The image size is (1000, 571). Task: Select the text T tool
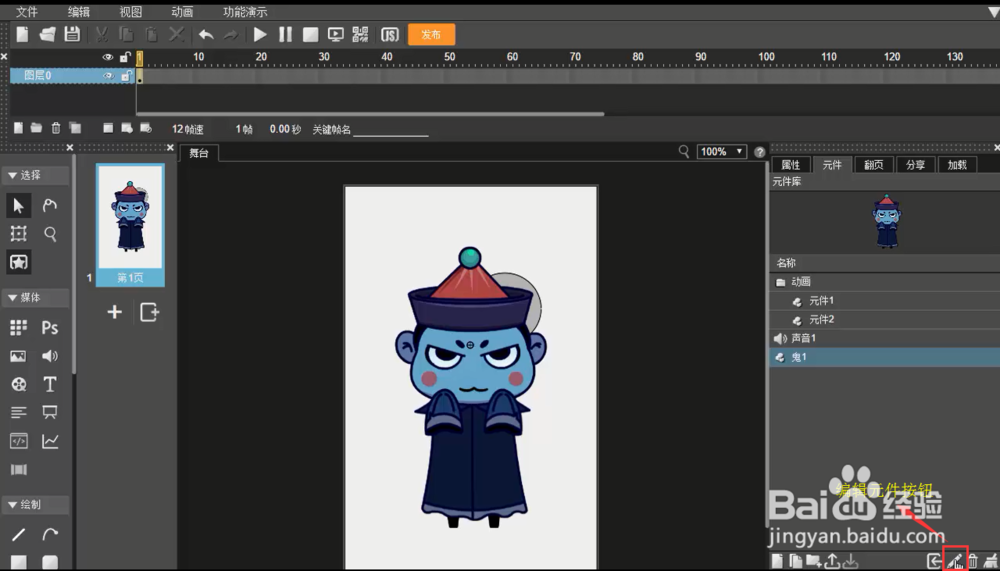point(50,384)
